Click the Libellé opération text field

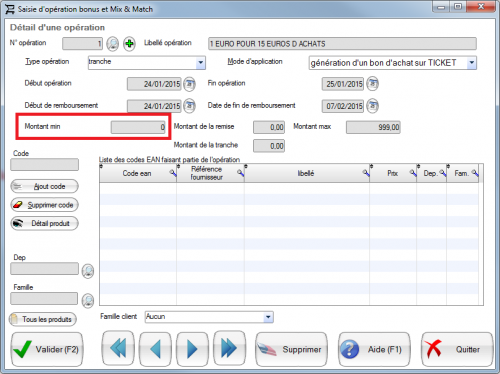click(x=342, y=44)
